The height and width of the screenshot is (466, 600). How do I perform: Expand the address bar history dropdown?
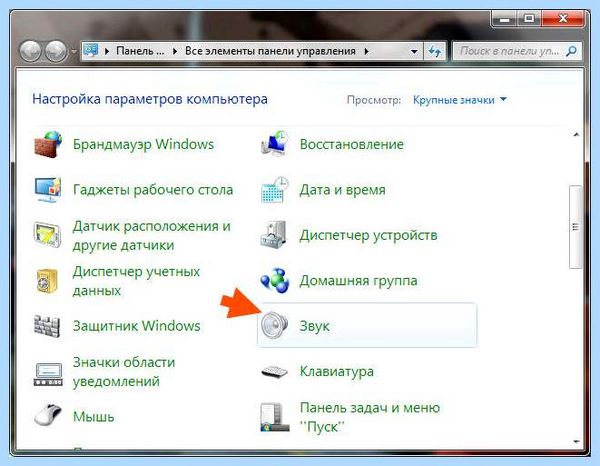point(414,51)
